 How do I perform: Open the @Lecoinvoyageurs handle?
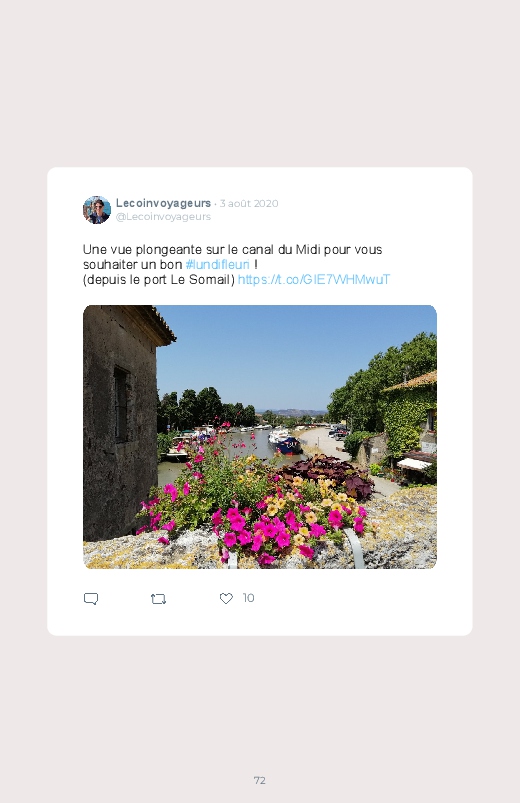163,217
